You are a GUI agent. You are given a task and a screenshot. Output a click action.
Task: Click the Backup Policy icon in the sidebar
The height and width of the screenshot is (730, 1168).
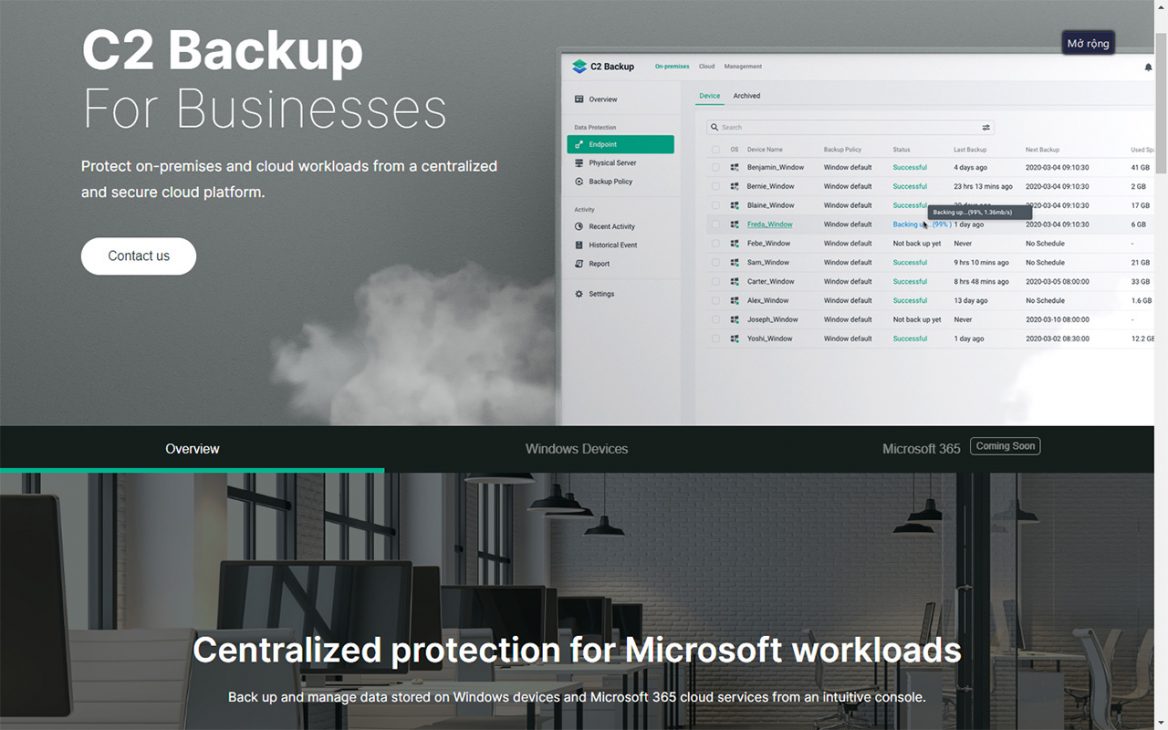click(579, 181)
